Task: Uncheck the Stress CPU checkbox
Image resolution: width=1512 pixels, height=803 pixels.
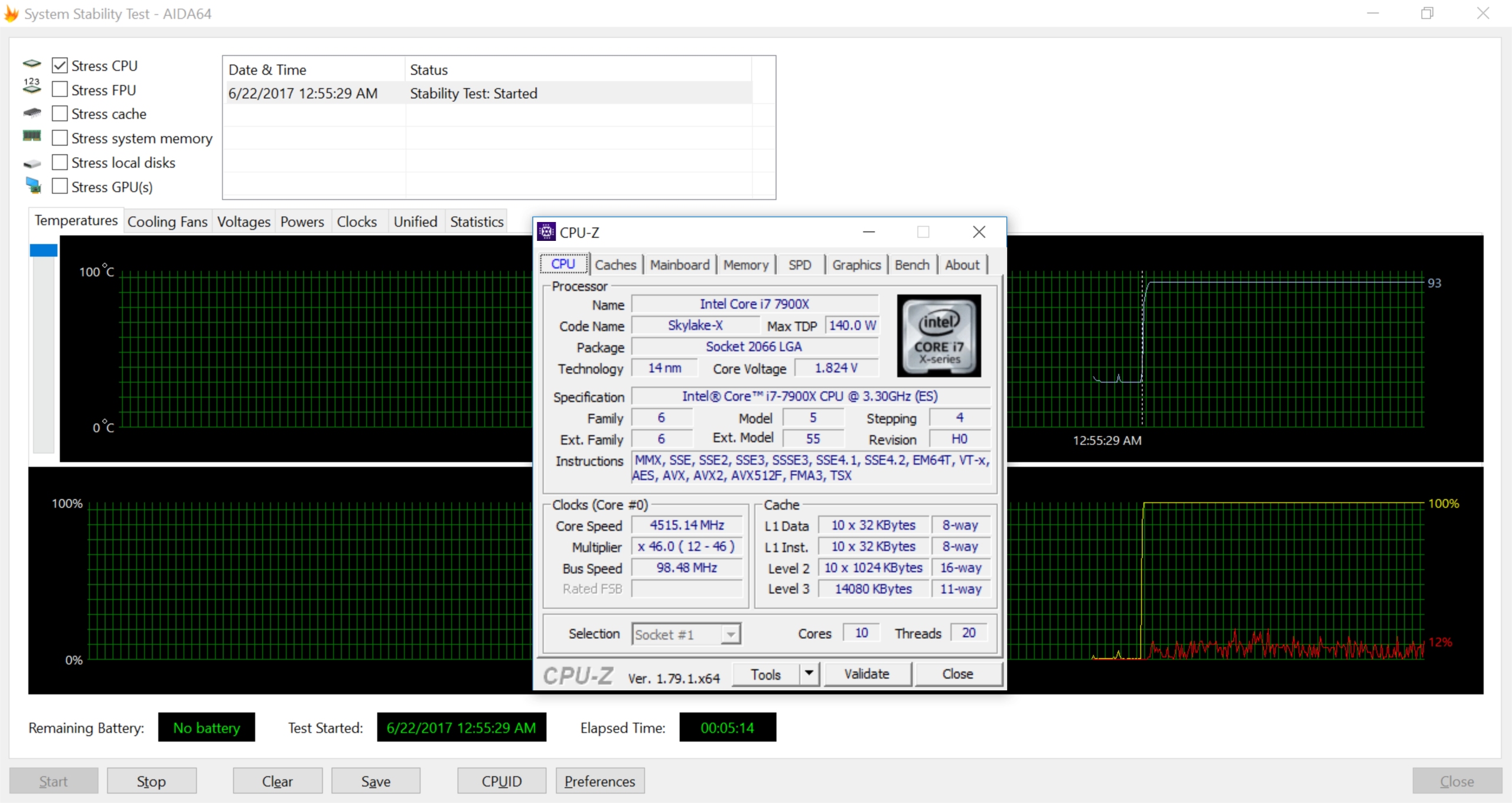Action: 60,65
